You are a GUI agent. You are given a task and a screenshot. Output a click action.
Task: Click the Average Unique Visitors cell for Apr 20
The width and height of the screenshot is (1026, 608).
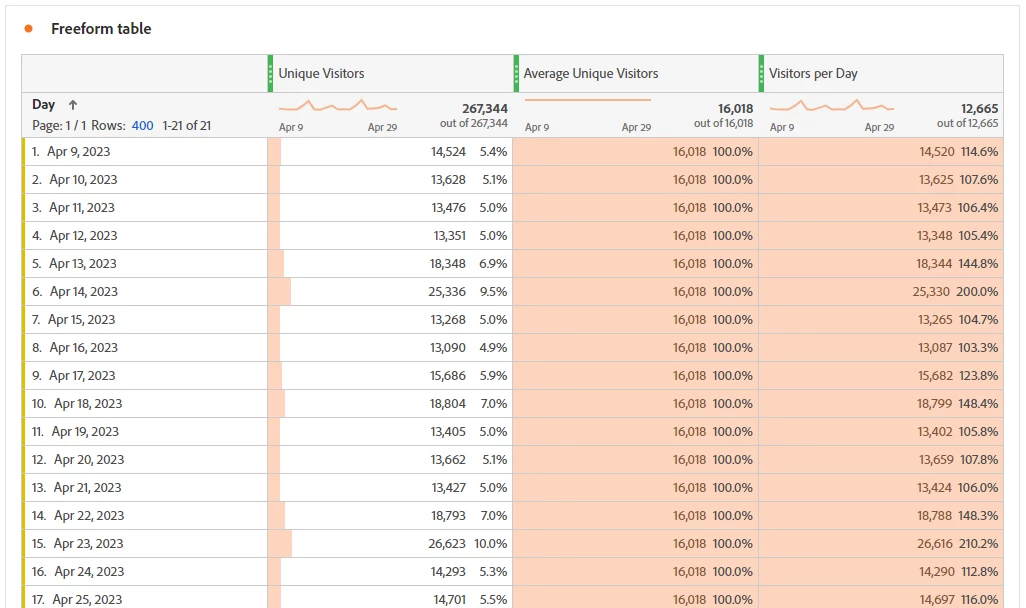[636, 459]
